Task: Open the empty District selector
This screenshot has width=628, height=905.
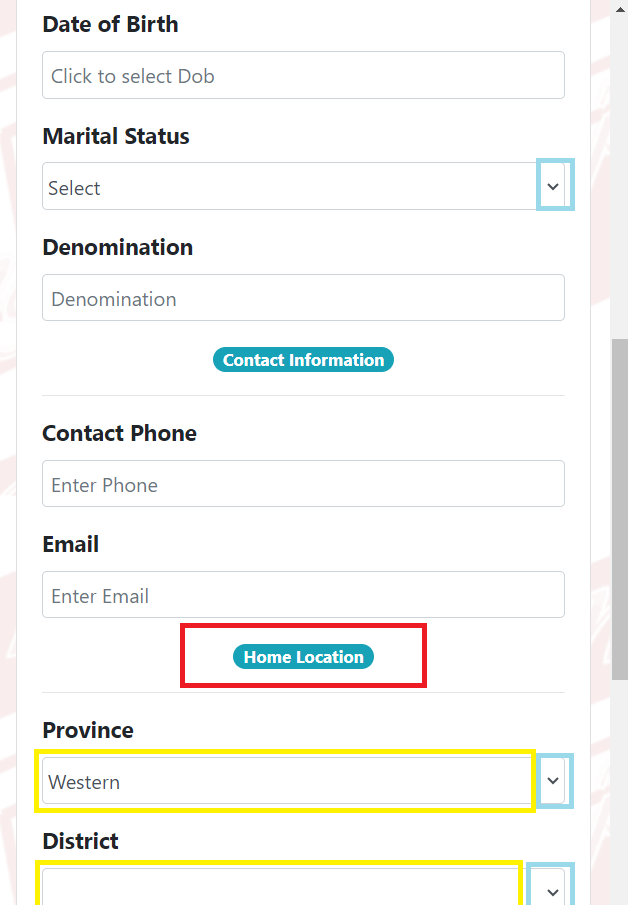Action: point(280,885)
